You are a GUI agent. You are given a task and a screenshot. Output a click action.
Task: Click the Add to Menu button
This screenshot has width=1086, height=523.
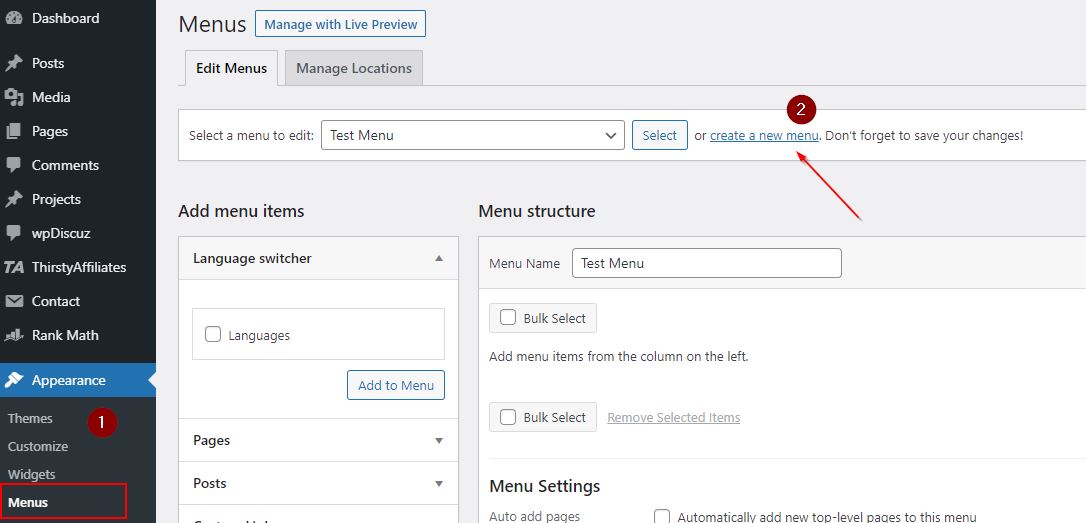(x=395, y=385)
